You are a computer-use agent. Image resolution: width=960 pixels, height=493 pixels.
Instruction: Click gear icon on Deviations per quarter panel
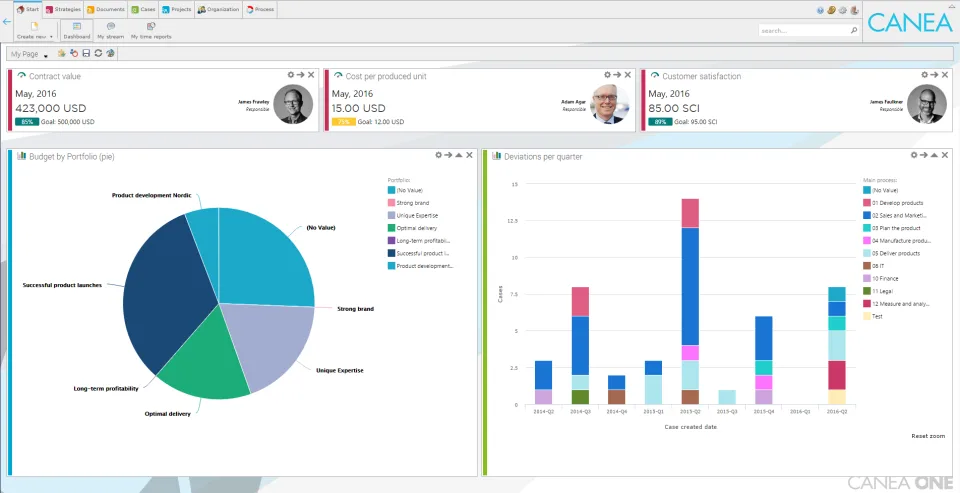[914, 155]
